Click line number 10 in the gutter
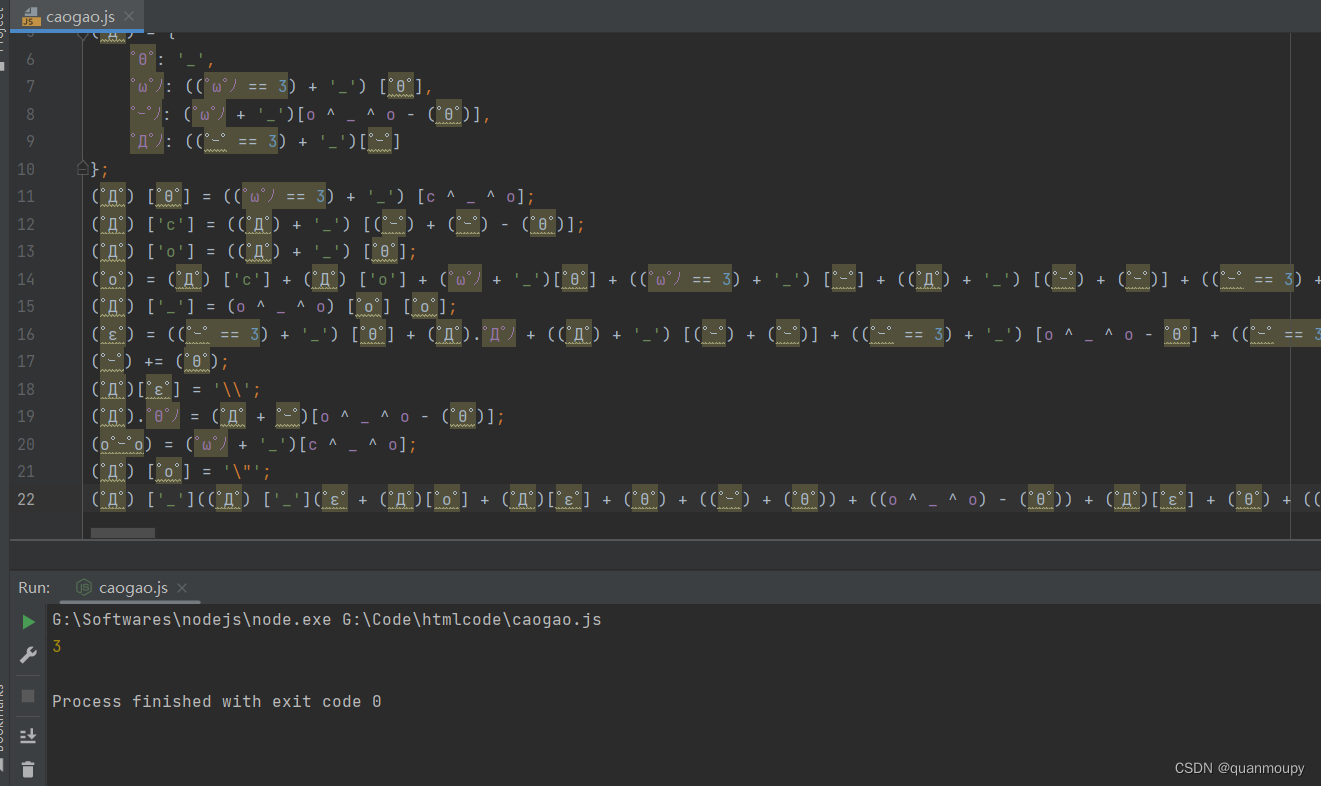 click(x=26, y=169)
